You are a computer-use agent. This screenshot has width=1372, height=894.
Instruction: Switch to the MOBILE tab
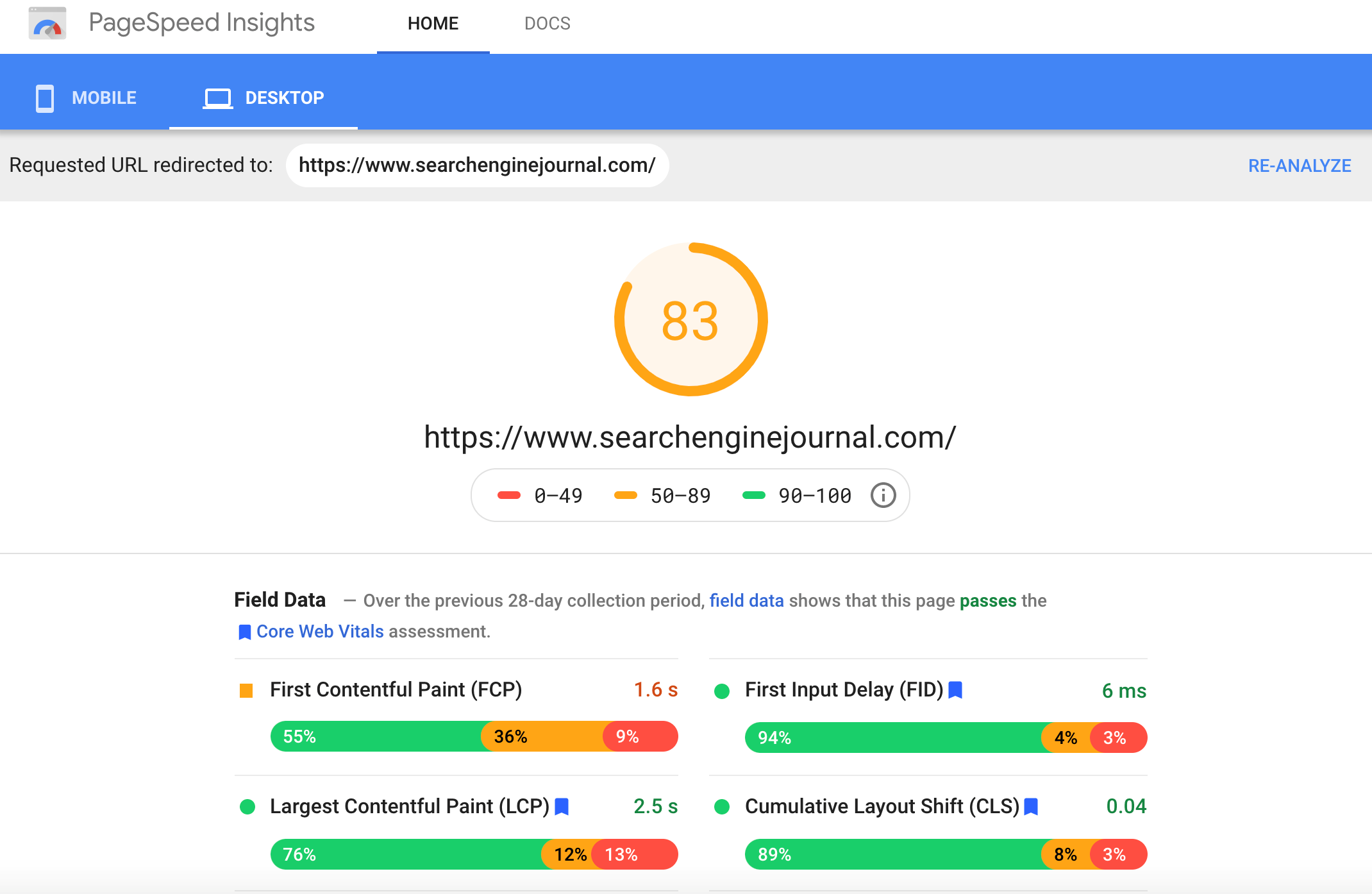103,97
